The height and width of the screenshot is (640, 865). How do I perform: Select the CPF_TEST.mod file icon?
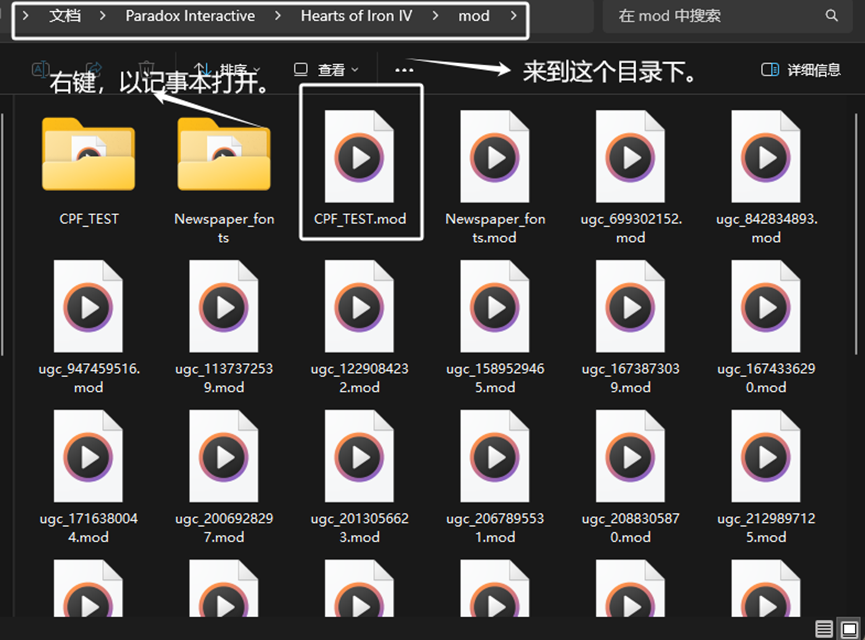[x=359, y=156]
